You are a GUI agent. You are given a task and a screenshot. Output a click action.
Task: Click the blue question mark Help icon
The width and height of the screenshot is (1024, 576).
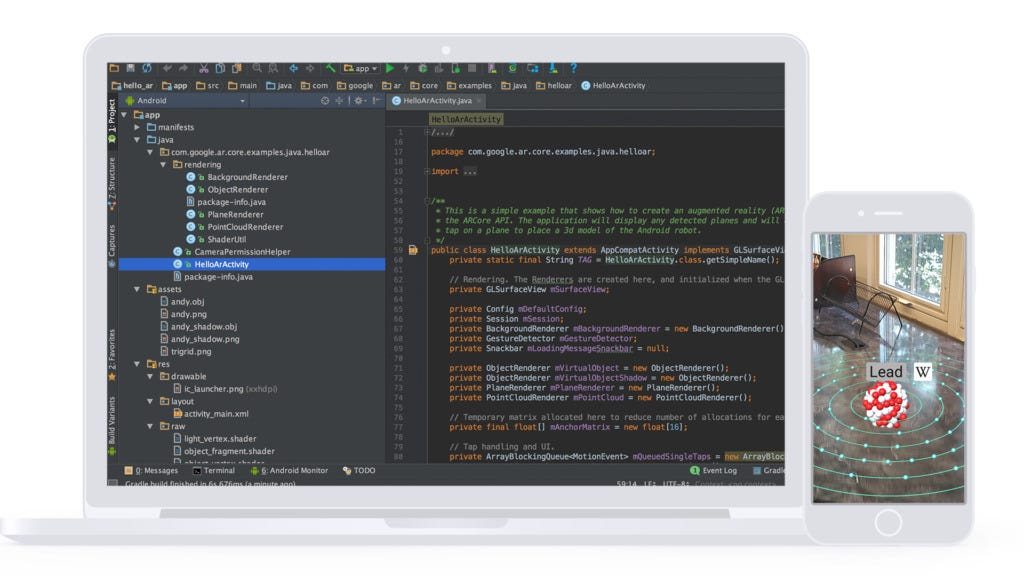coord(573,68)
